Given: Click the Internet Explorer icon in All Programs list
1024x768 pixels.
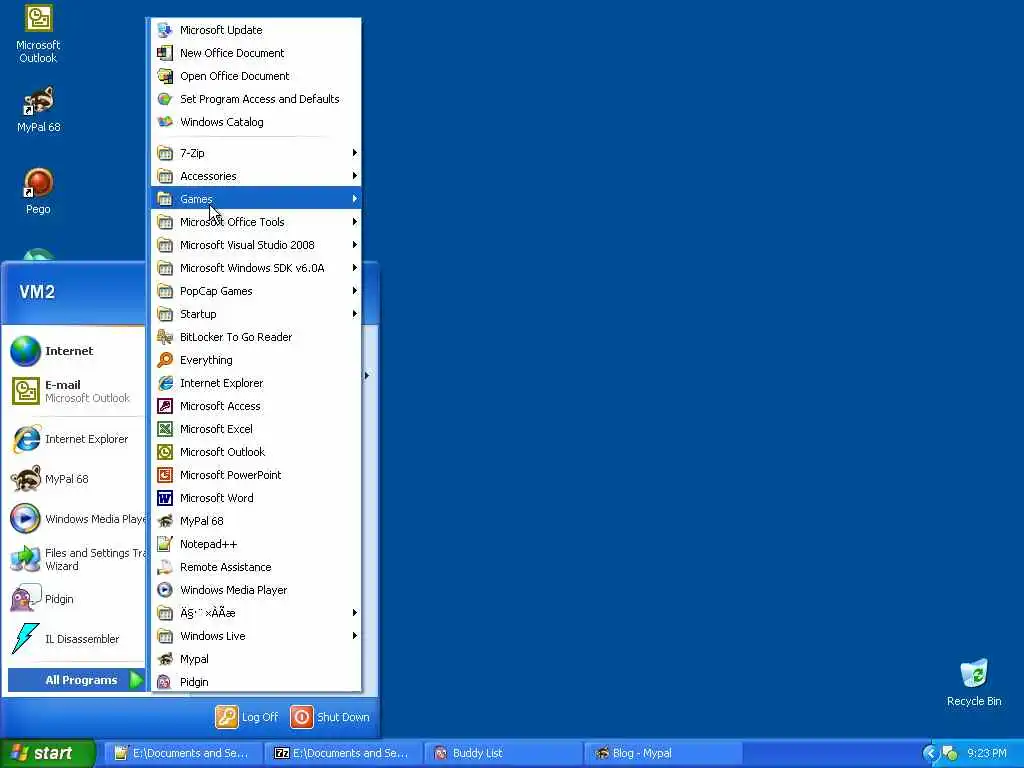Looking at the screenshot, I should pos(165,383).
